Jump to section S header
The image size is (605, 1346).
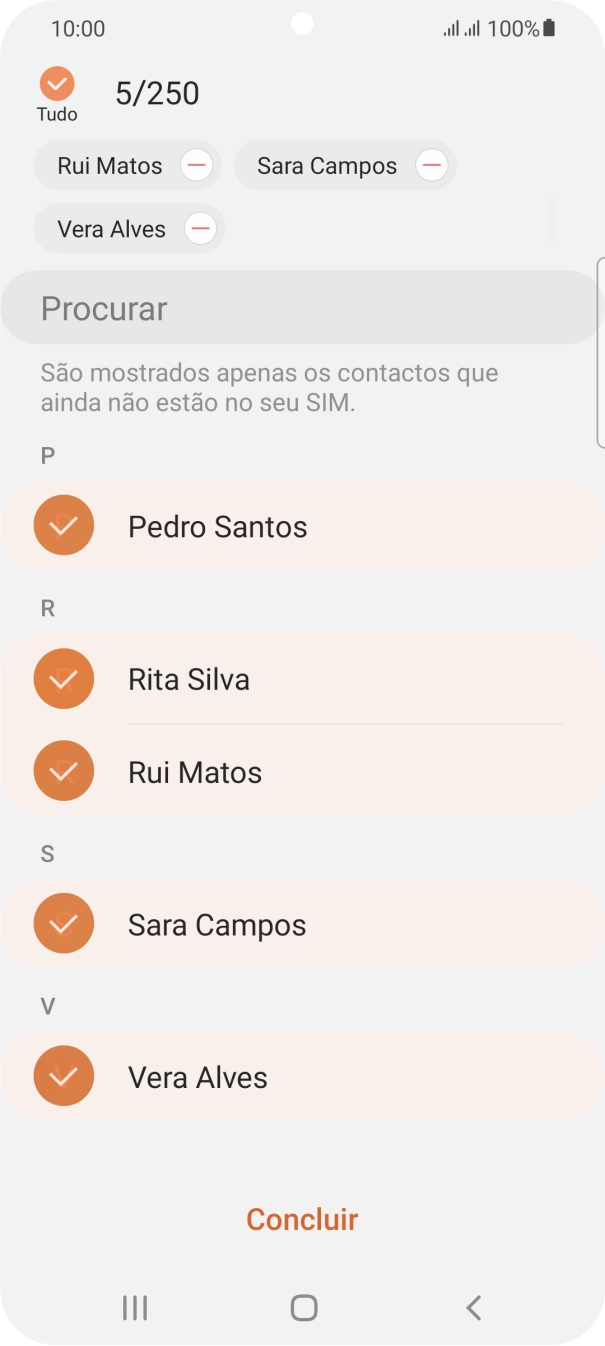pyautogui.click(x=46, y=852)
